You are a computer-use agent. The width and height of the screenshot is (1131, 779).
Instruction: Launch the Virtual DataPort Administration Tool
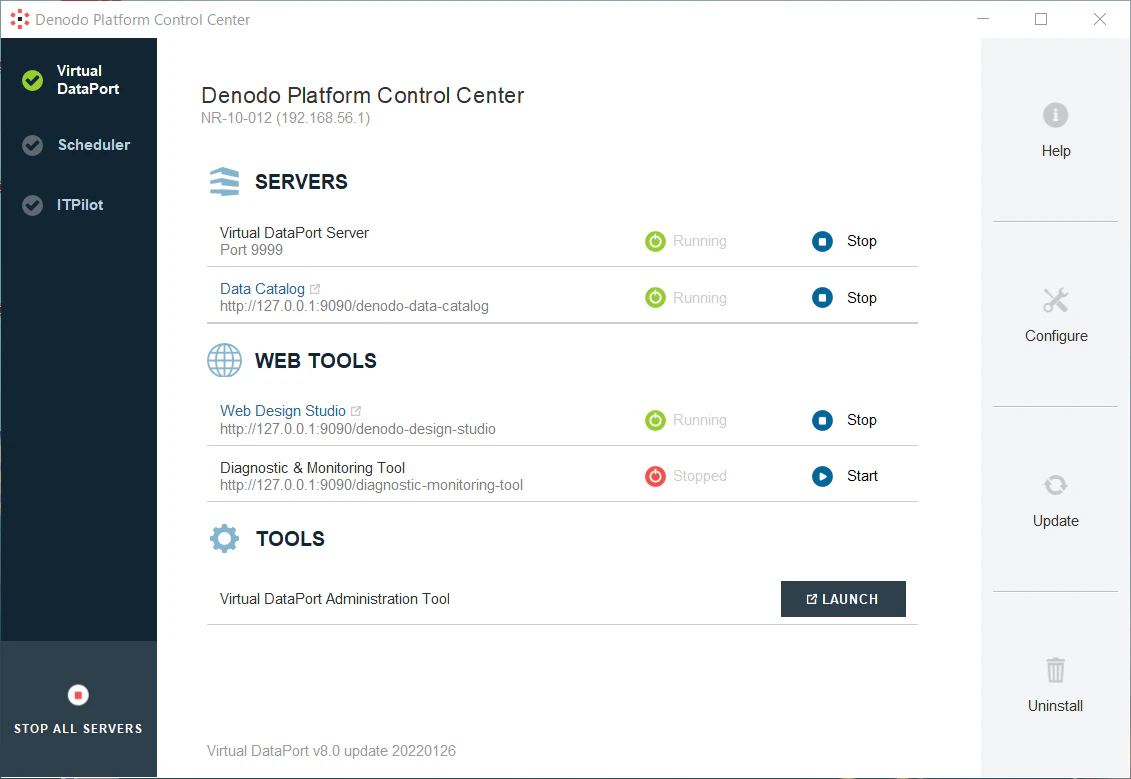[843, 599]
